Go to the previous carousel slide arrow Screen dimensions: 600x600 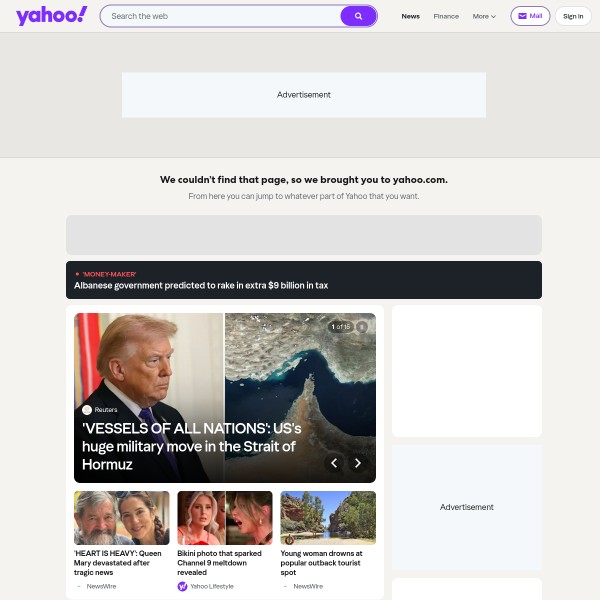(334, 463)
